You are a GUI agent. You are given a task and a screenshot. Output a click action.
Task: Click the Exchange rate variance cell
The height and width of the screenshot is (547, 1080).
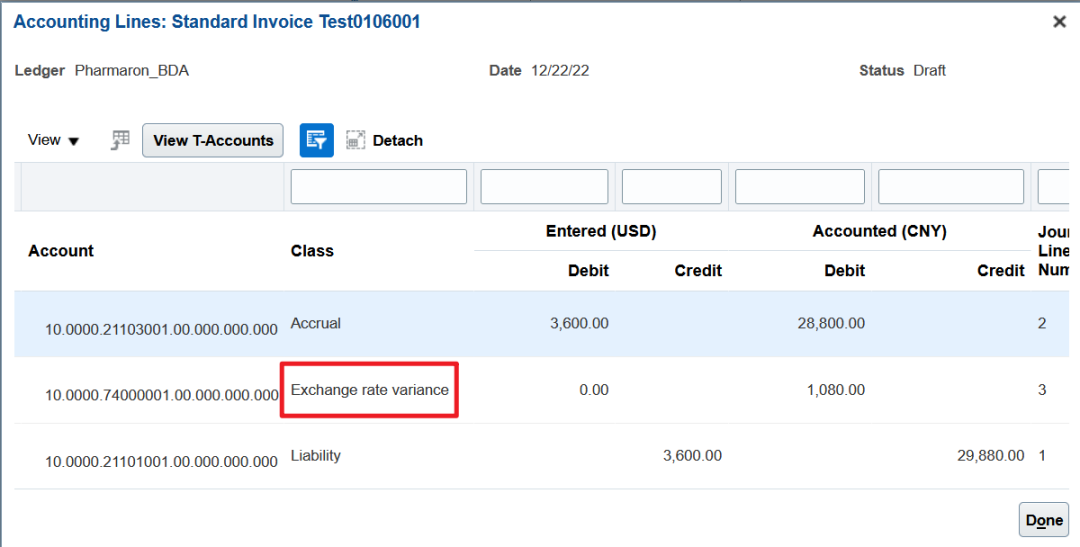pyautogui.click(x=369, y=390)
